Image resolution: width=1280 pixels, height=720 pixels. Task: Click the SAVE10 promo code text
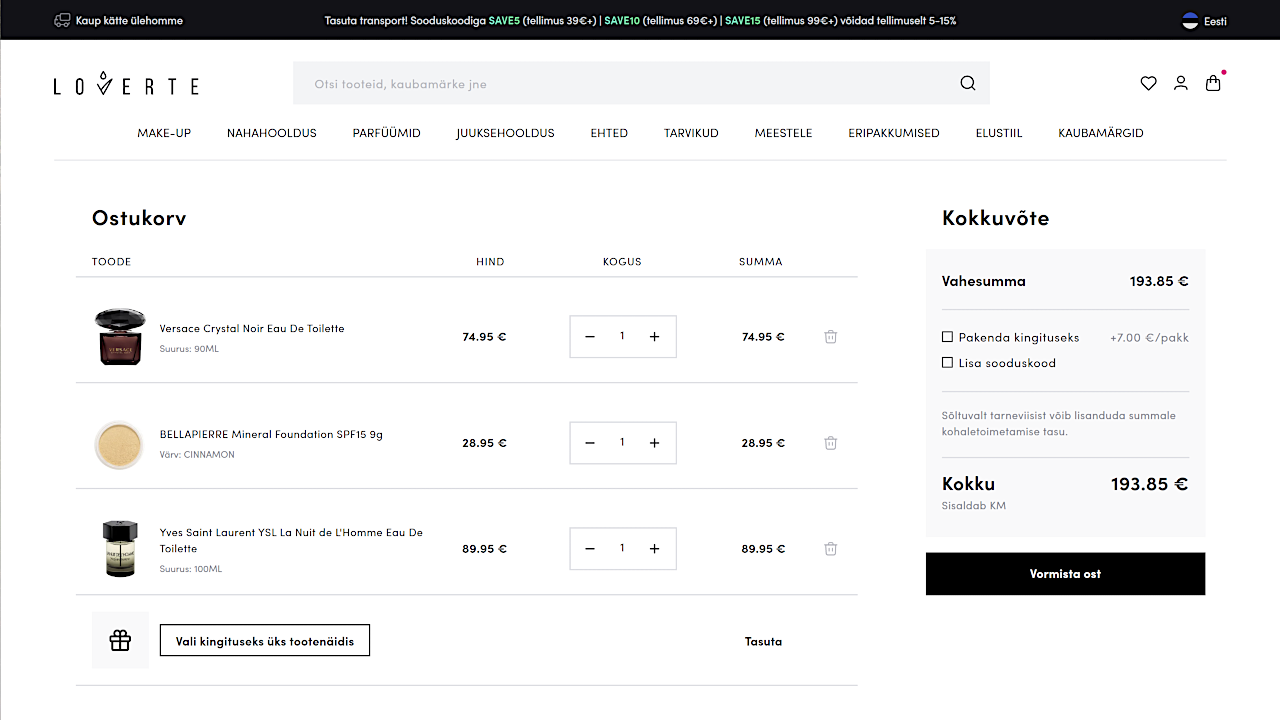coord(622,21)
